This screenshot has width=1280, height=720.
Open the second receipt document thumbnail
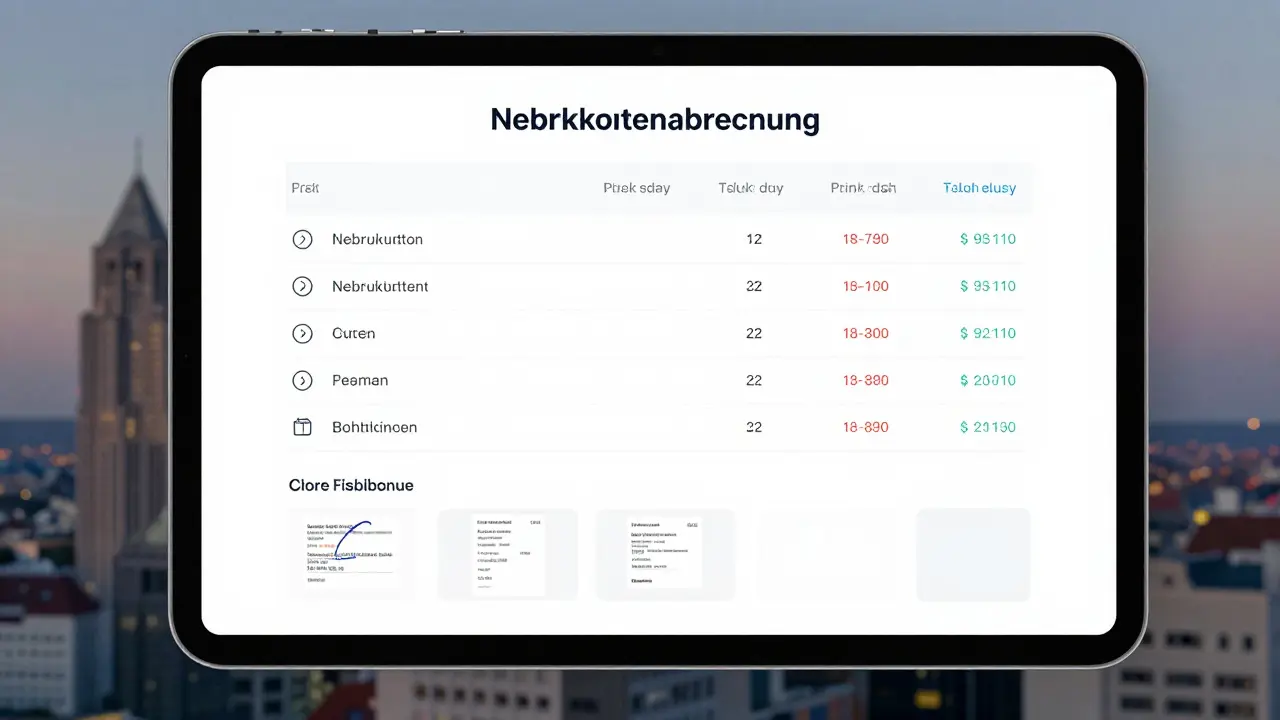(507, 554)
